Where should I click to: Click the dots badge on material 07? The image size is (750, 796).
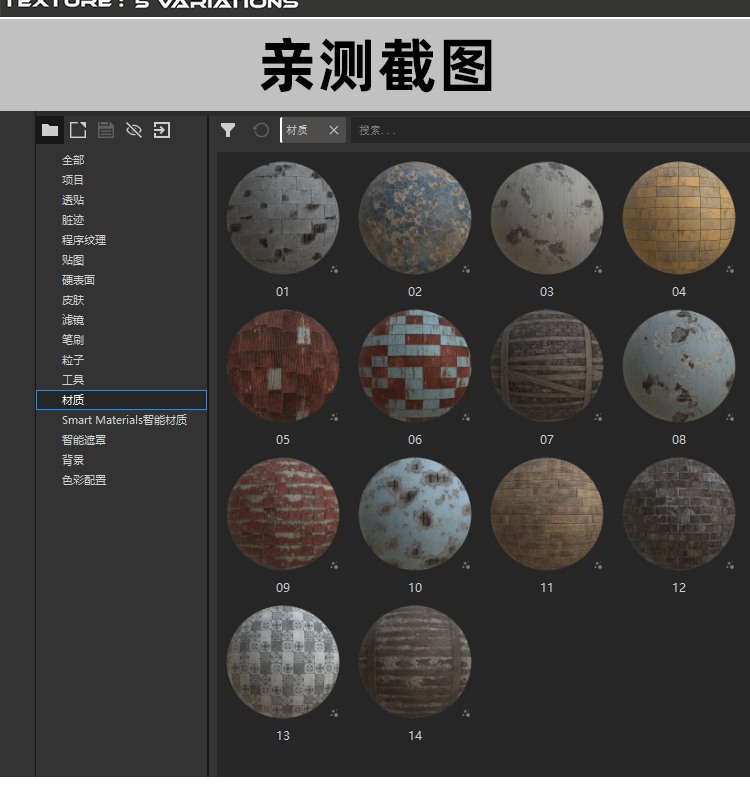coord(598,417)
